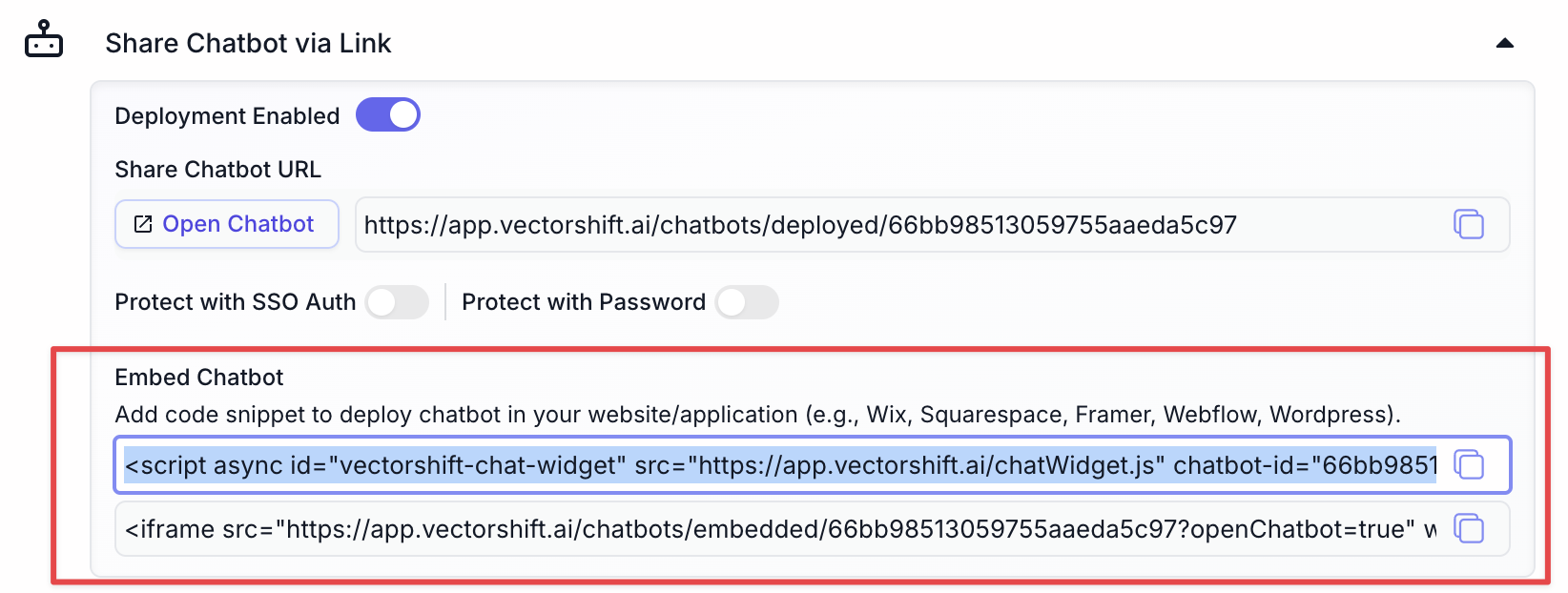Screen dimensions: 1568x593
Task: Click the Embed Chatbot section label
Action: [198, 377]
